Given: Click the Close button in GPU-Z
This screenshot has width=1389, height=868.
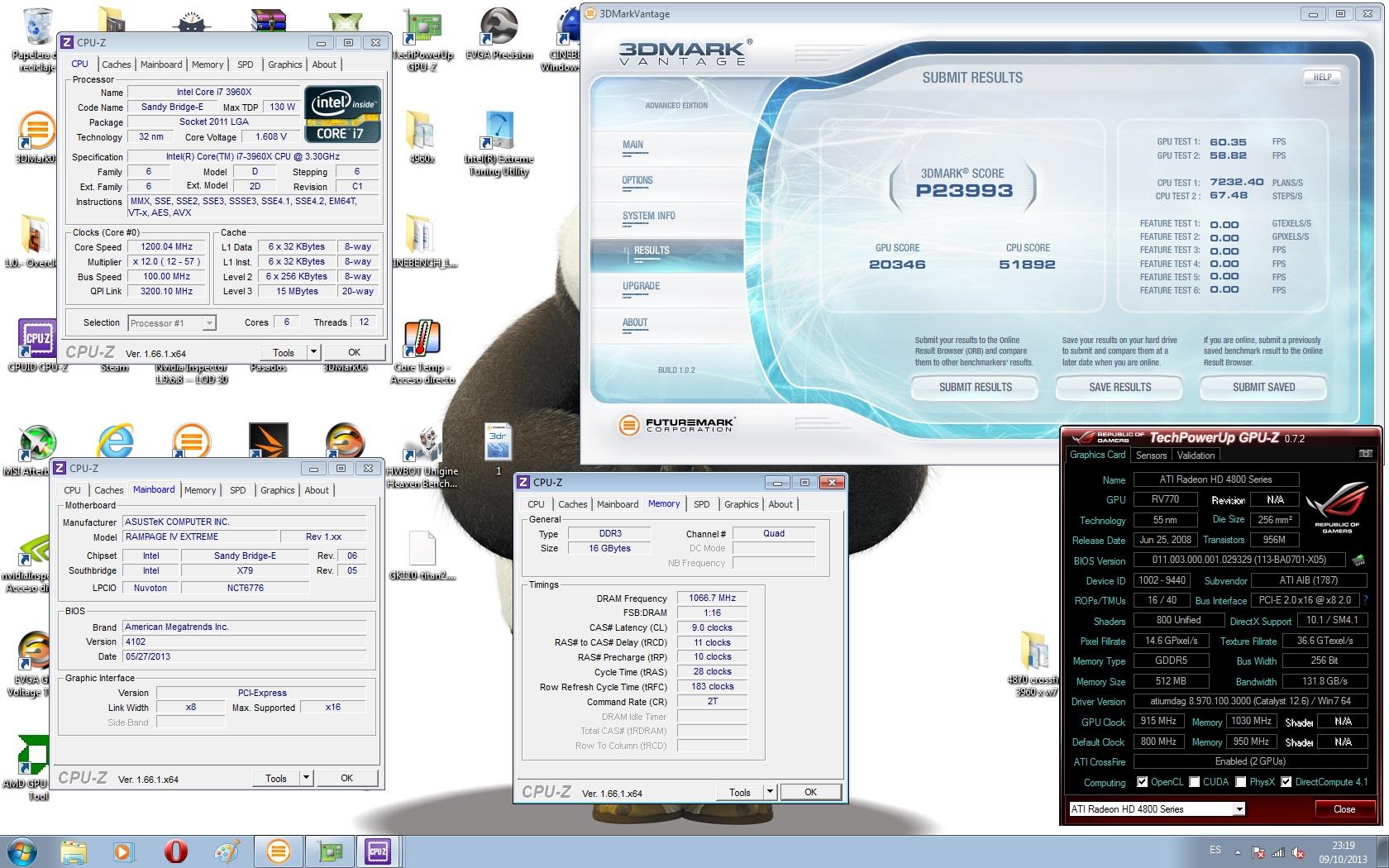Looking at the screenshot, I should click(1344, 809).
